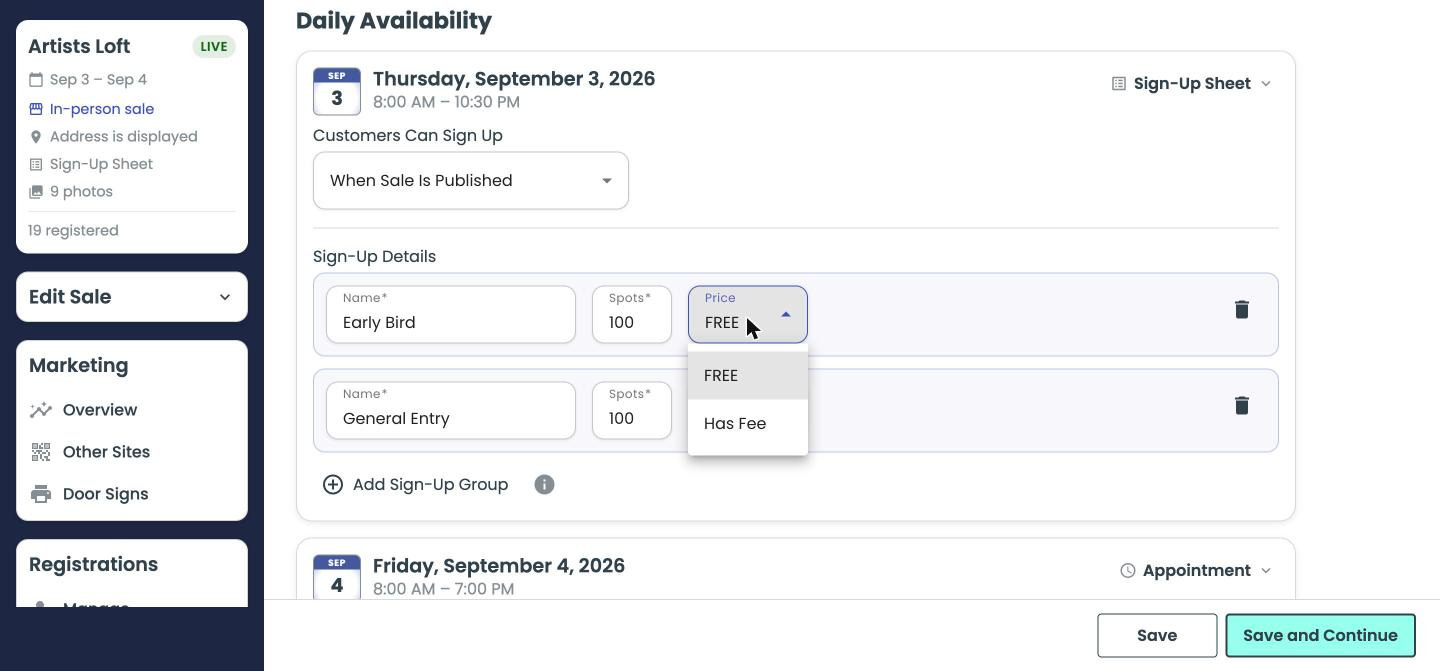Delete the Early Bird sign-up group
The width and height of the screenshot is (1440, 671).
pyautogui.click(x=1241, y=310)
